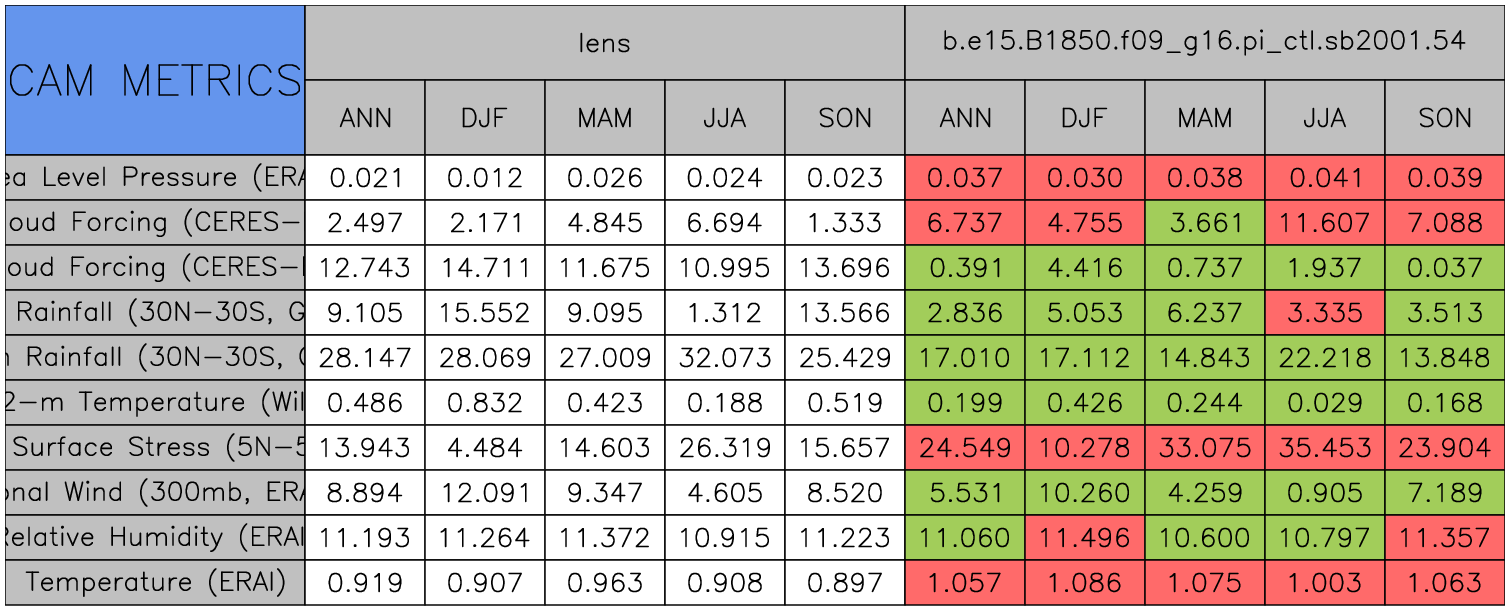Select the SON header under the pi_ctl case
The height and width of the screenshot is (611, 1510).
pos(1445,118)
